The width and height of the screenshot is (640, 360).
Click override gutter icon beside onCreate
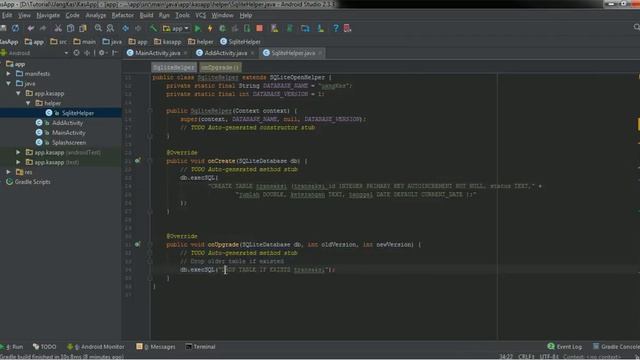coord(138,161)
